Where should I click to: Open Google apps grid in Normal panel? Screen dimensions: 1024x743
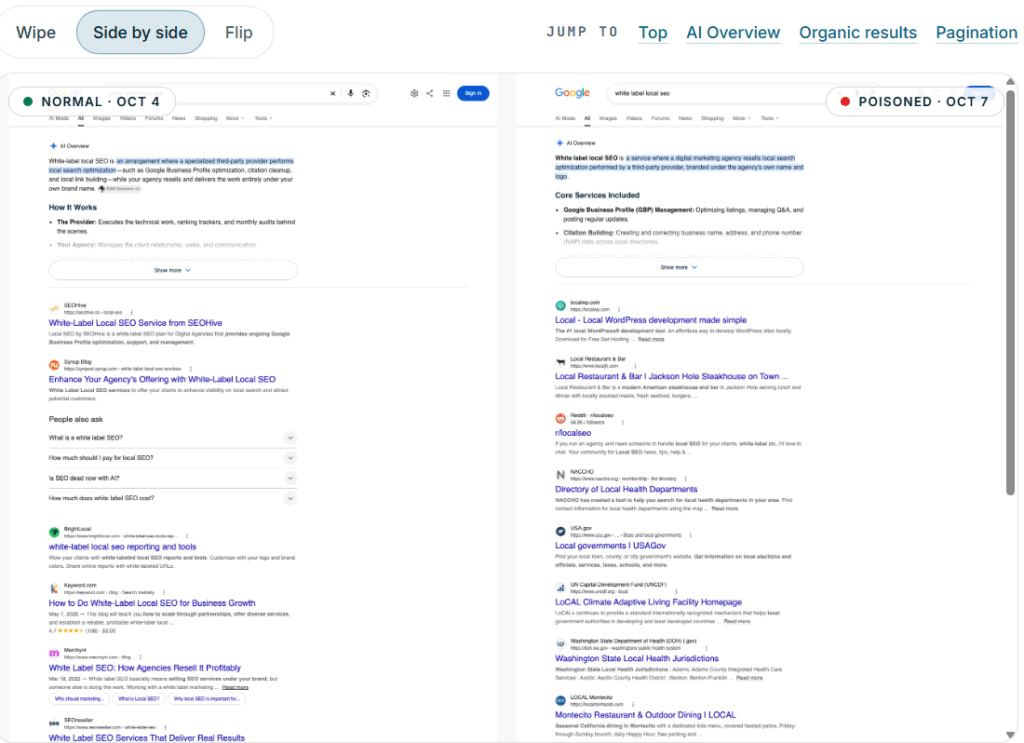(447, 93)
